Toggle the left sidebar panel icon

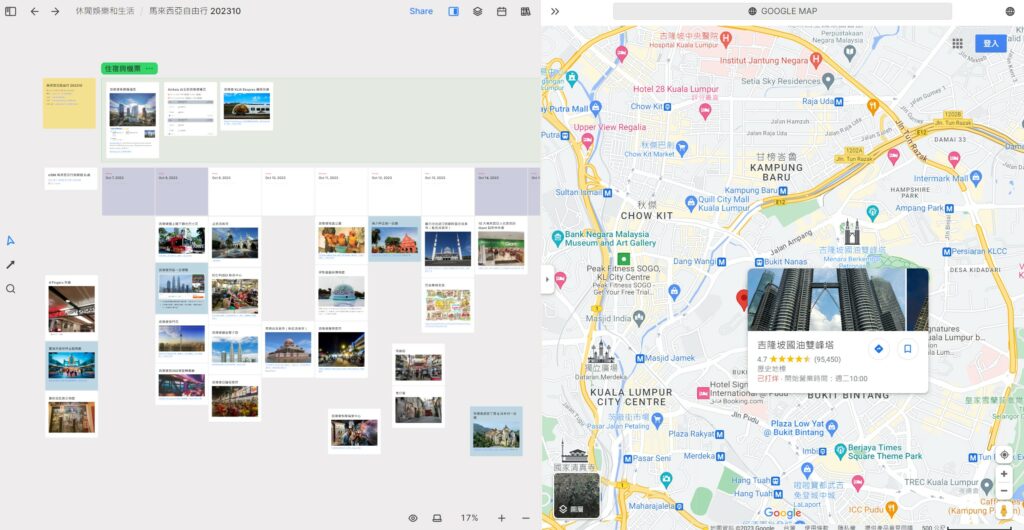pos(10,11)
